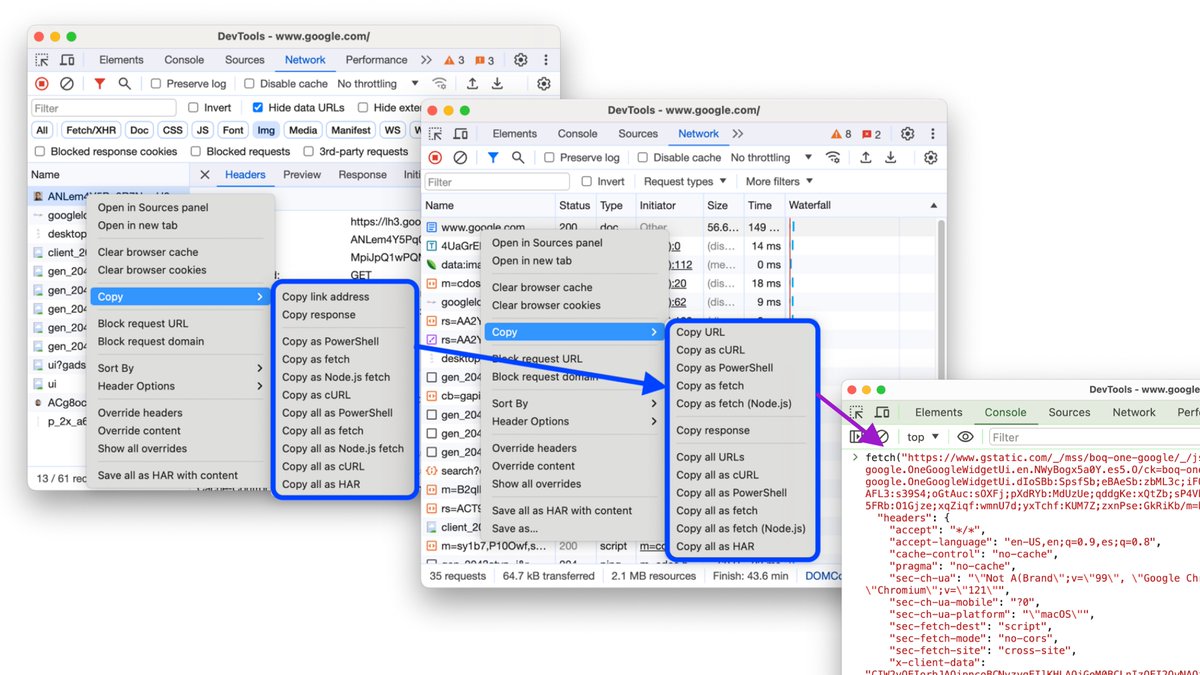Expand Sort By submenu in left context menu
Image resolution: width=1200 pixels, height=675 pixels.
coord(180,368)
